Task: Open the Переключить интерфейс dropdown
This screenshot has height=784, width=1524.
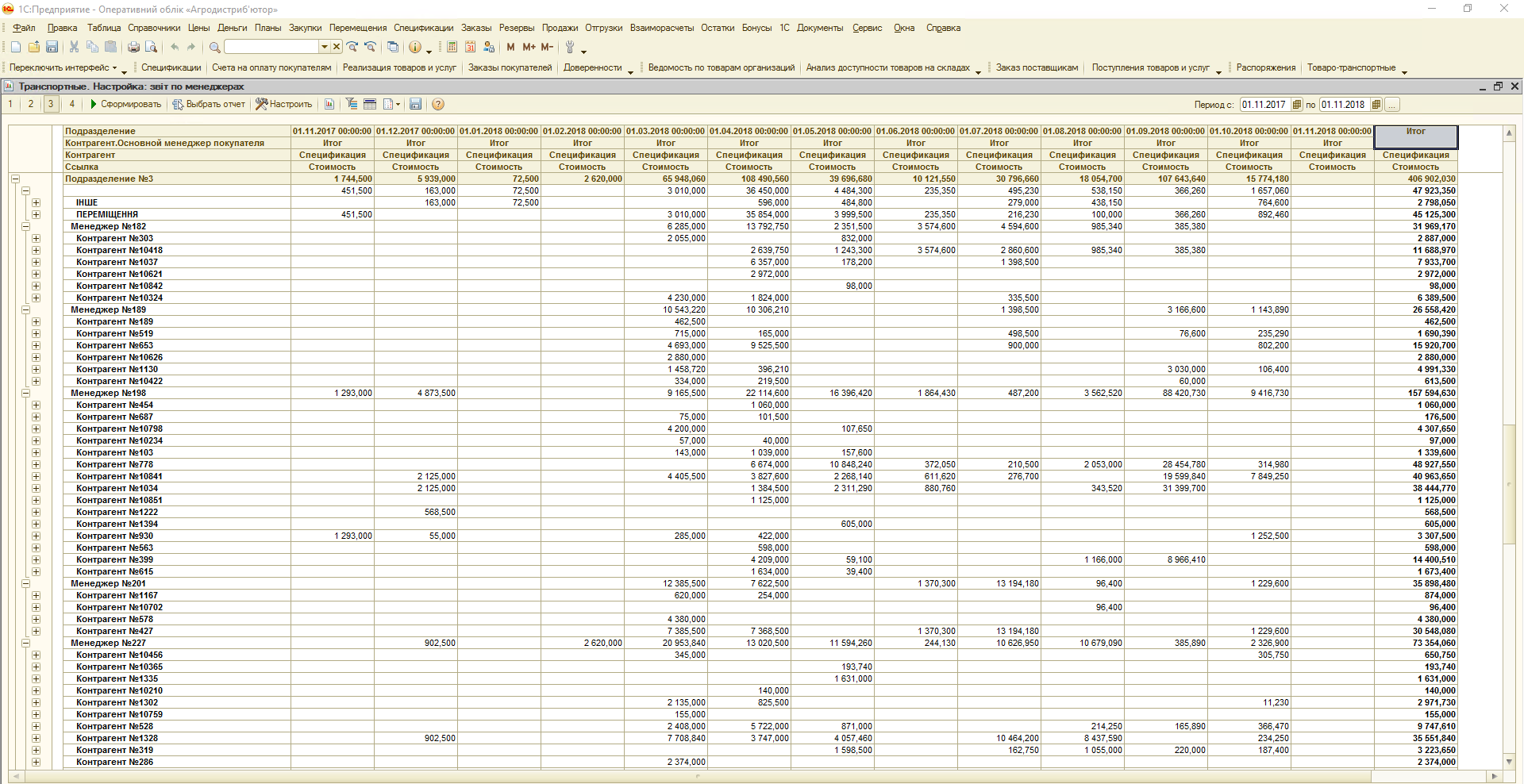Action: [x=63, y=68]
